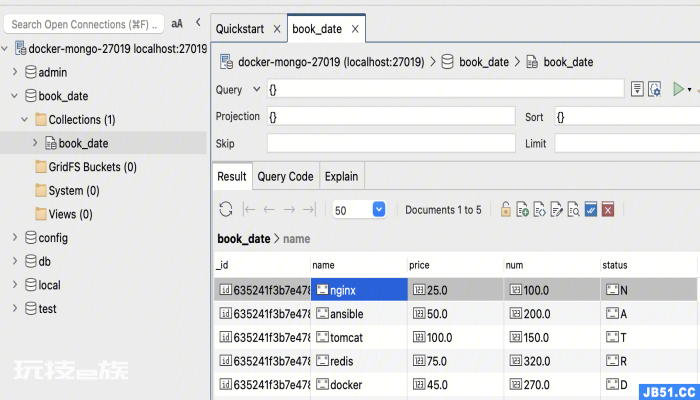Image resolution: width=700 pixels, height=400 pixels.
Task: Click the refresh results icon
Action: pyautogui.click(x=226, y=209)
